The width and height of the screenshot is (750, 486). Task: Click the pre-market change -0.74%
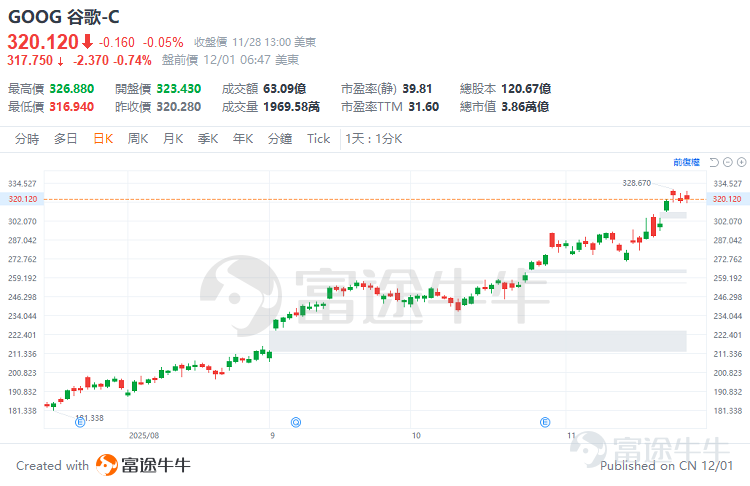pyautogui.click(x=132, y=60)
